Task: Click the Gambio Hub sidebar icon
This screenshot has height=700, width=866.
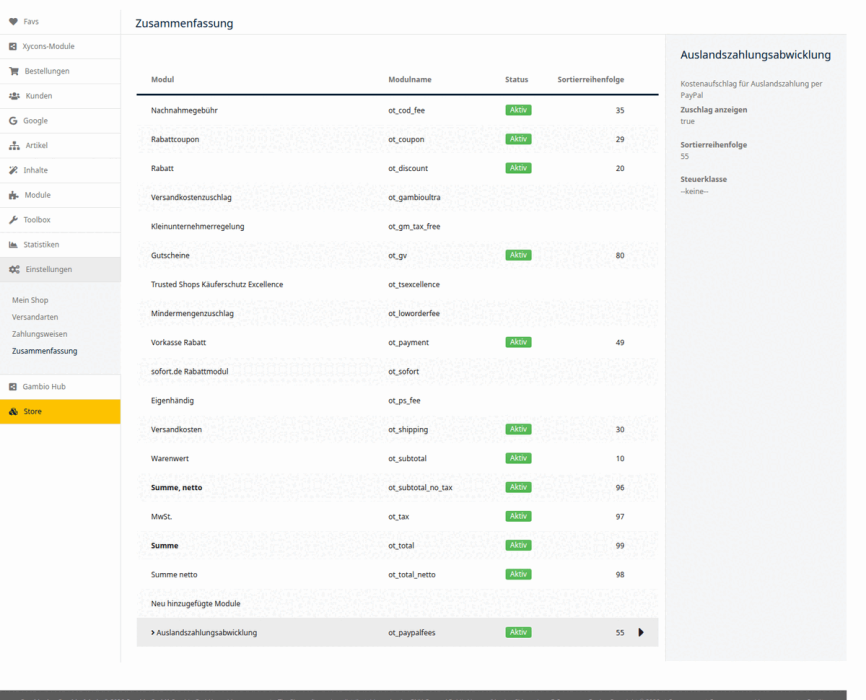Action: click(13, 387)
